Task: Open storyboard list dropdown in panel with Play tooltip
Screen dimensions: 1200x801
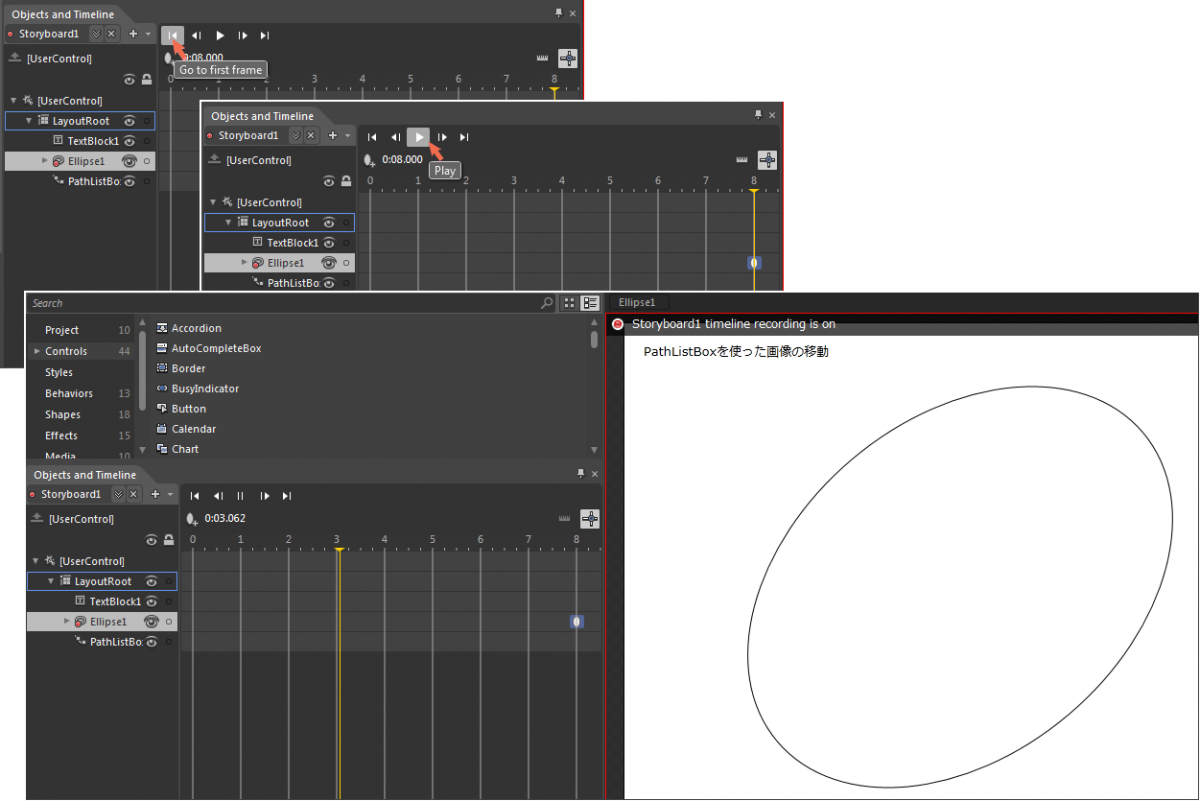Action: pos(296,136)
